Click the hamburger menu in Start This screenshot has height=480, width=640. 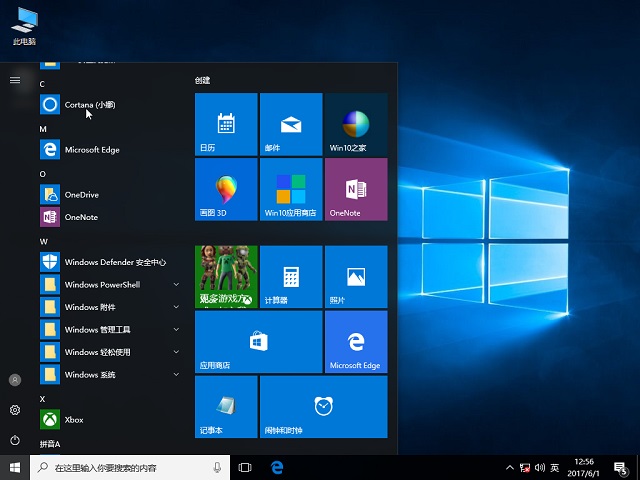(15, 80)
